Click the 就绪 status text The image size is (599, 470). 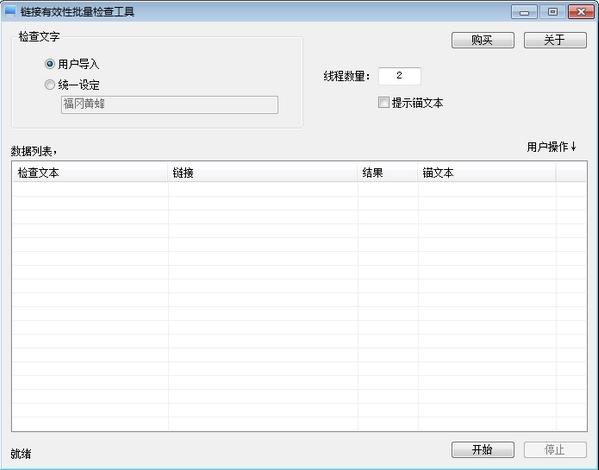[x=21, y=454]
